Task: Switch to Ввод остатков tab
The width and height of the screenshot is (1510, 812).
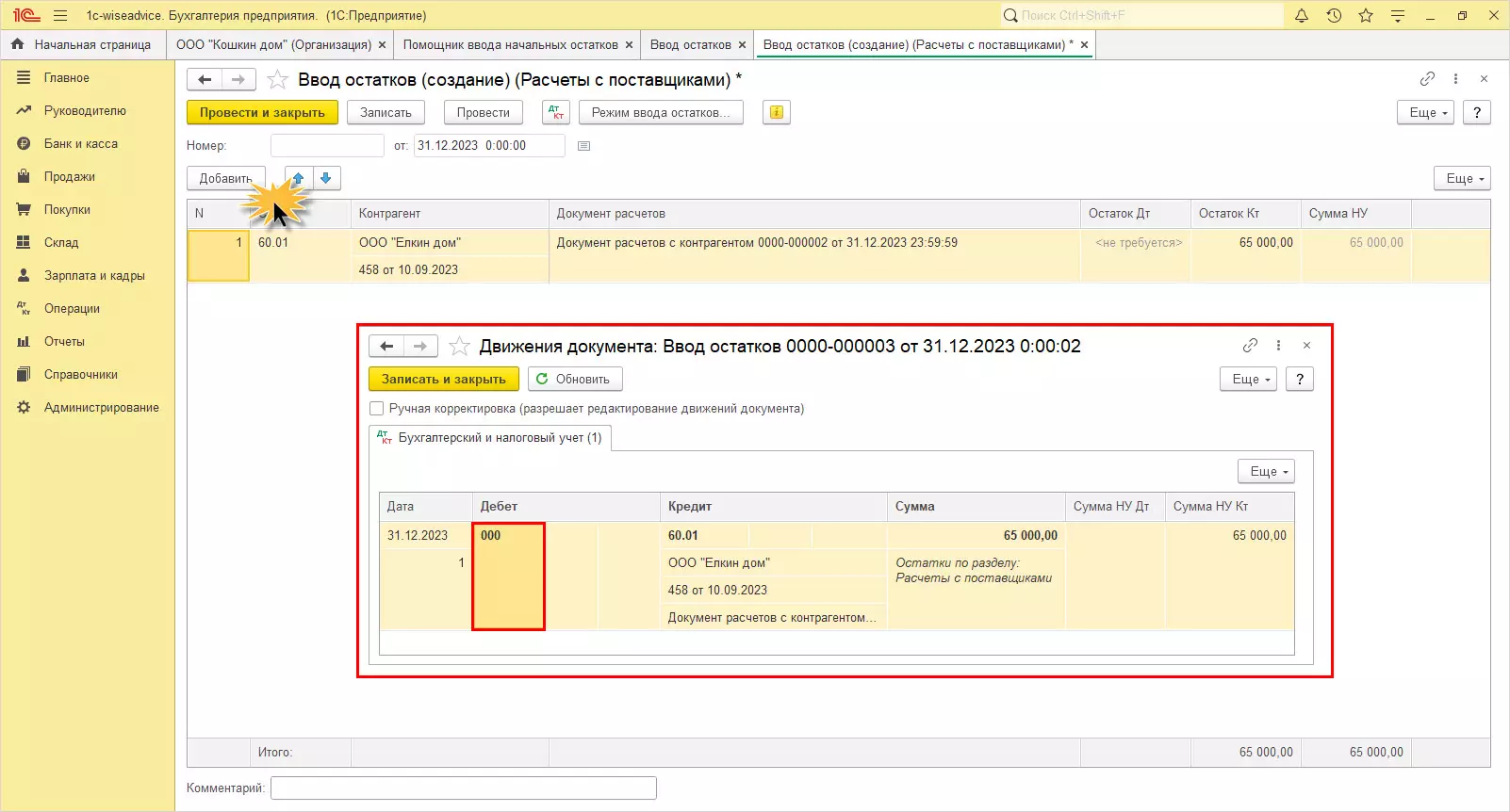Action: [690, 44]
